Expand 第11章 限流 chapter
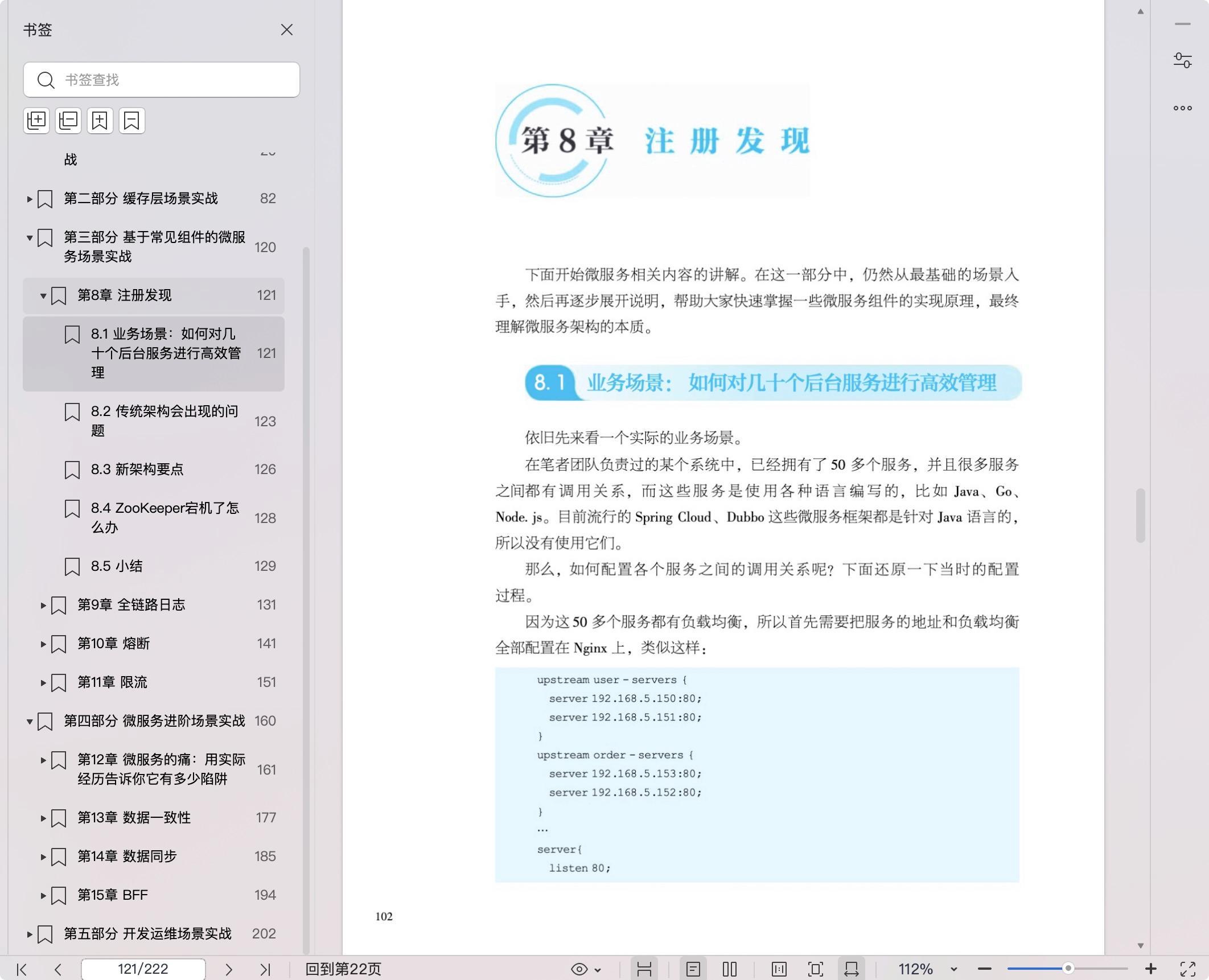This screenshot has height=980, width=1209. 43,682
